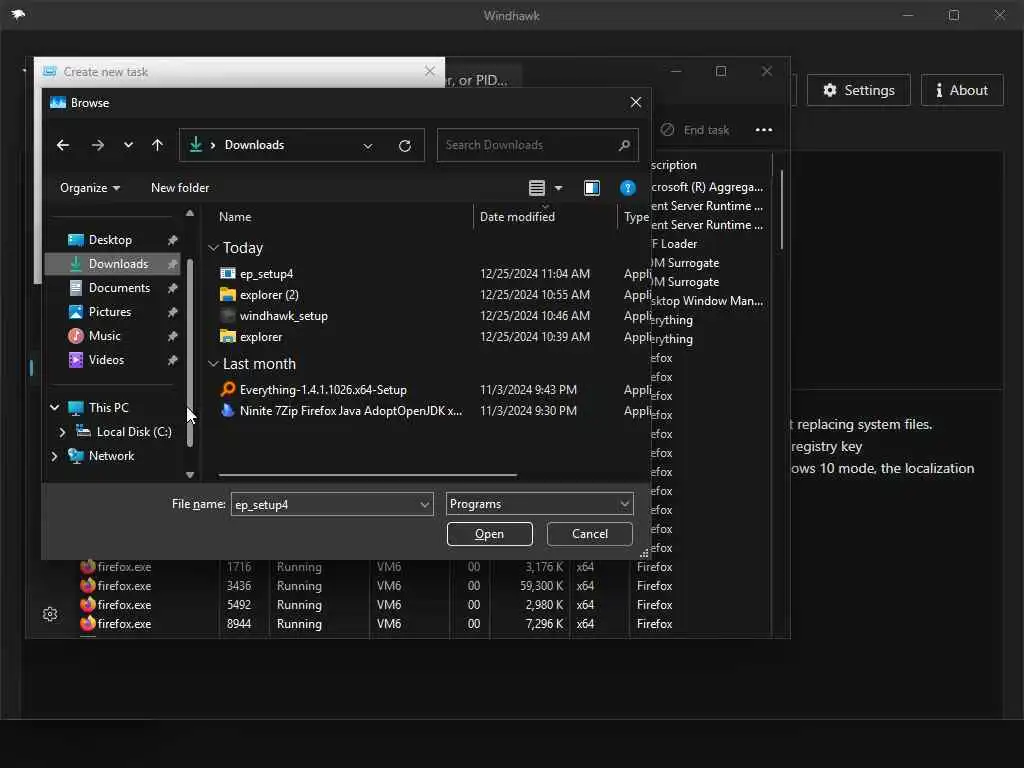1024x768 pixels.
Task: Open the File name dropdown arrow
Action: [x=424, y=504]
